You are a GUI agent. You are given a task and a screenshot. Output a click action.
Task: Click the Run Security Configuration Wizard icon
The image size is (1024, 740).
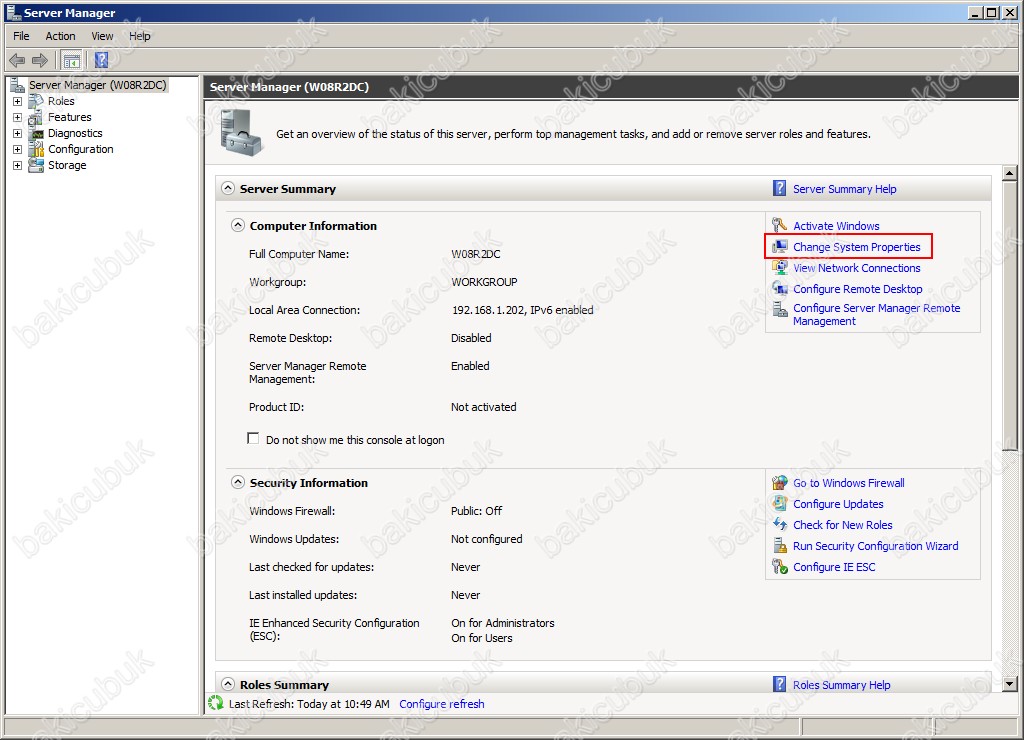(x=780, y=545)
